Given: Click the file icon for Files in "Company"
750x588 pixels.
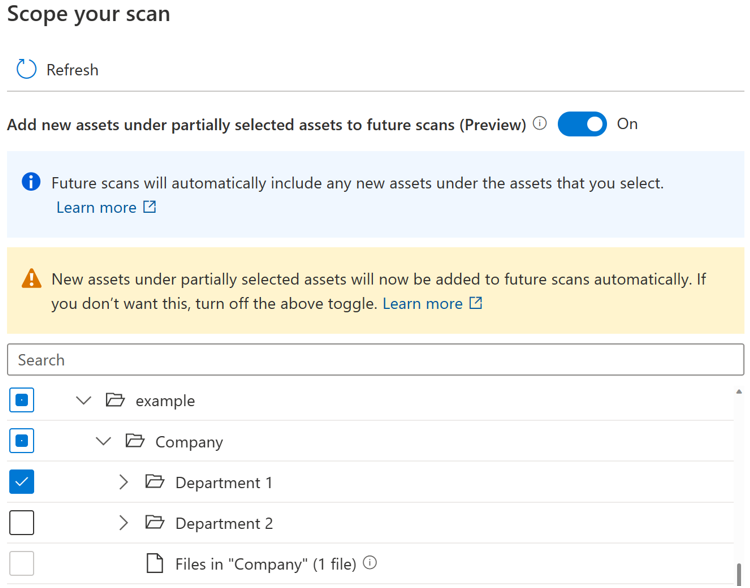Looking at the screenshot, I should [x=154, y=564].
